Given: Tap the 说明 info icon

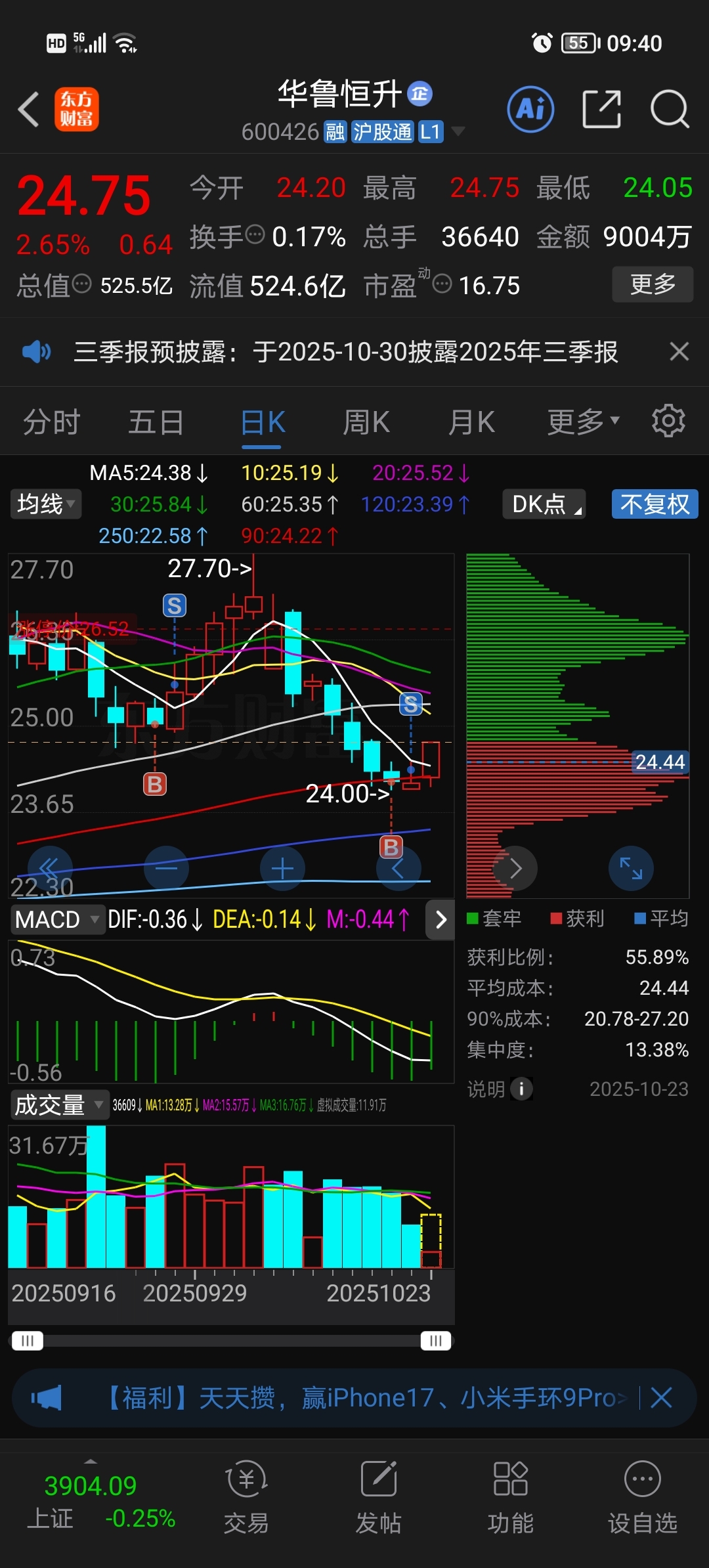Looking at the screenshot, I should click(x=521, y=1089).
